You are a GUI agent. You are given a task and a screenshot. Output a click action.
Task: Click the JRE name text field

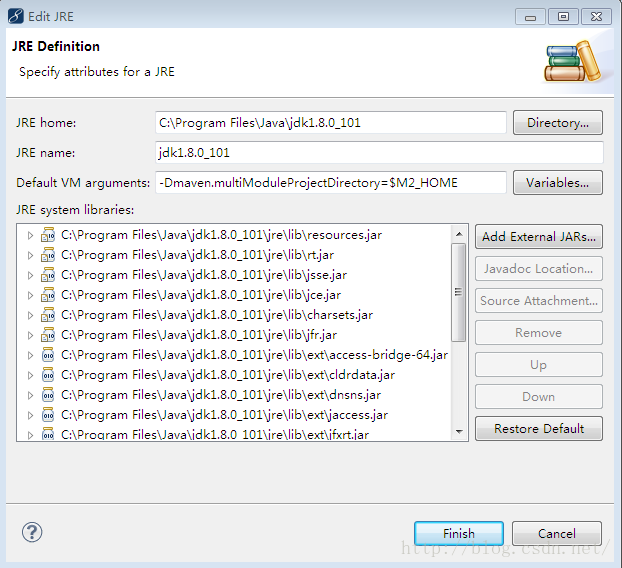tap(379, 153)
